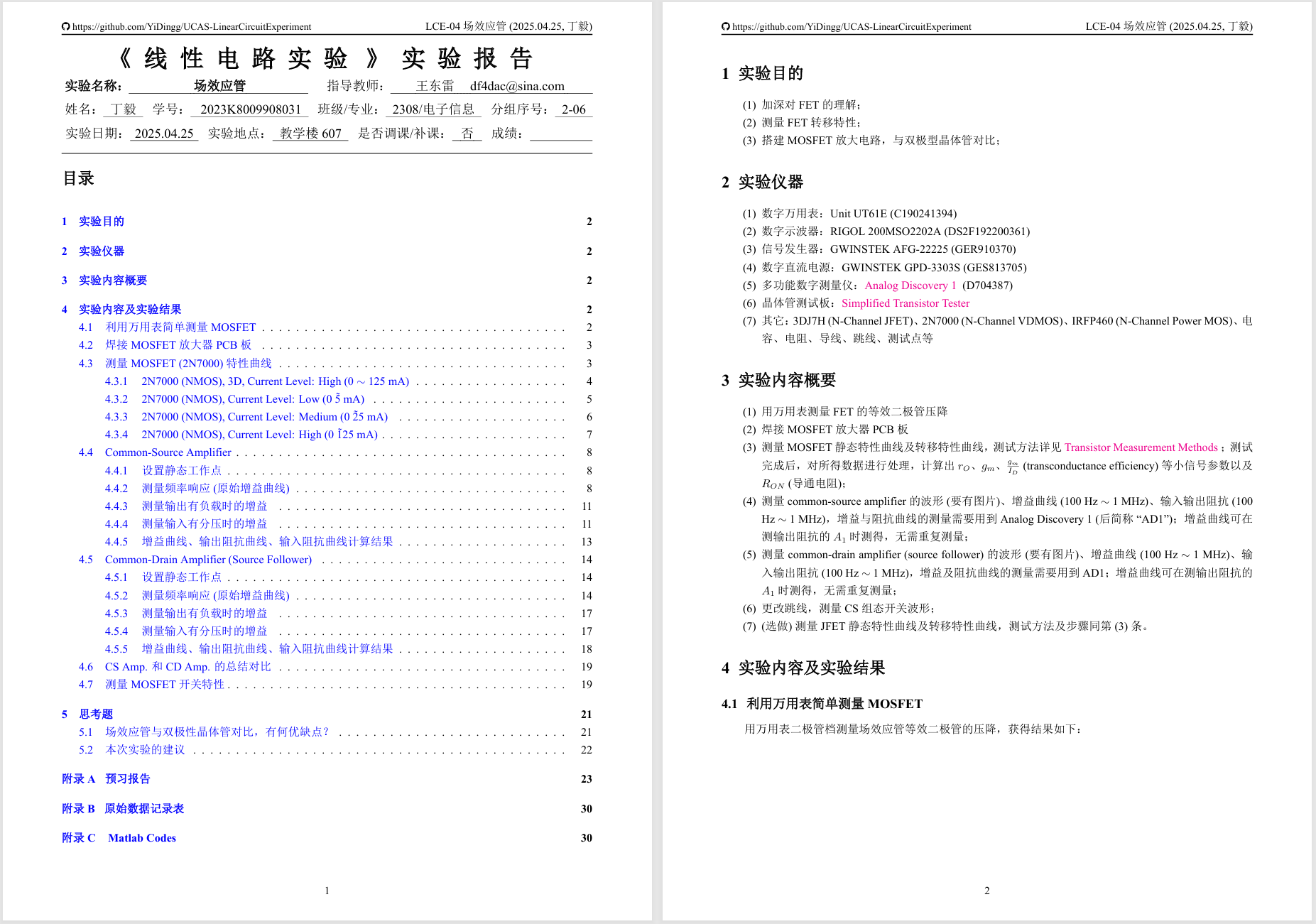
Task: Click GitHub icon in left page header
Action: click(x=66, y=27)
